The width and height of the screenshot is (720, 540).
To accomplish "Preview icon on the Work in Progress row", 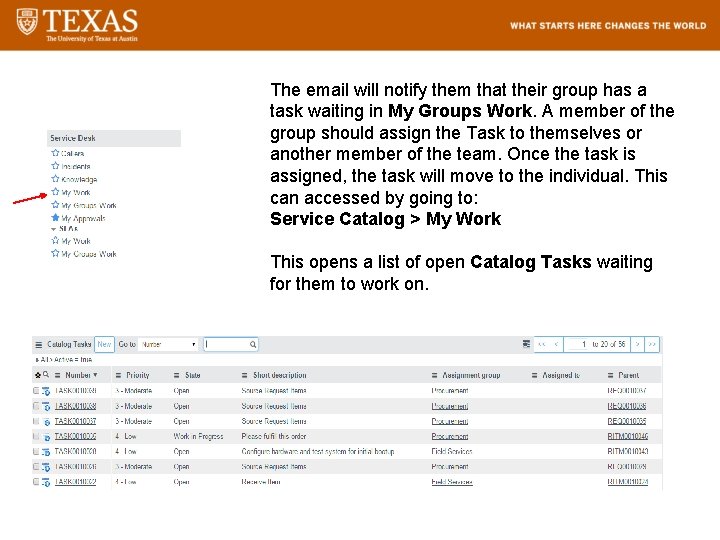I will pyautogui.click(x=46, y=437).
